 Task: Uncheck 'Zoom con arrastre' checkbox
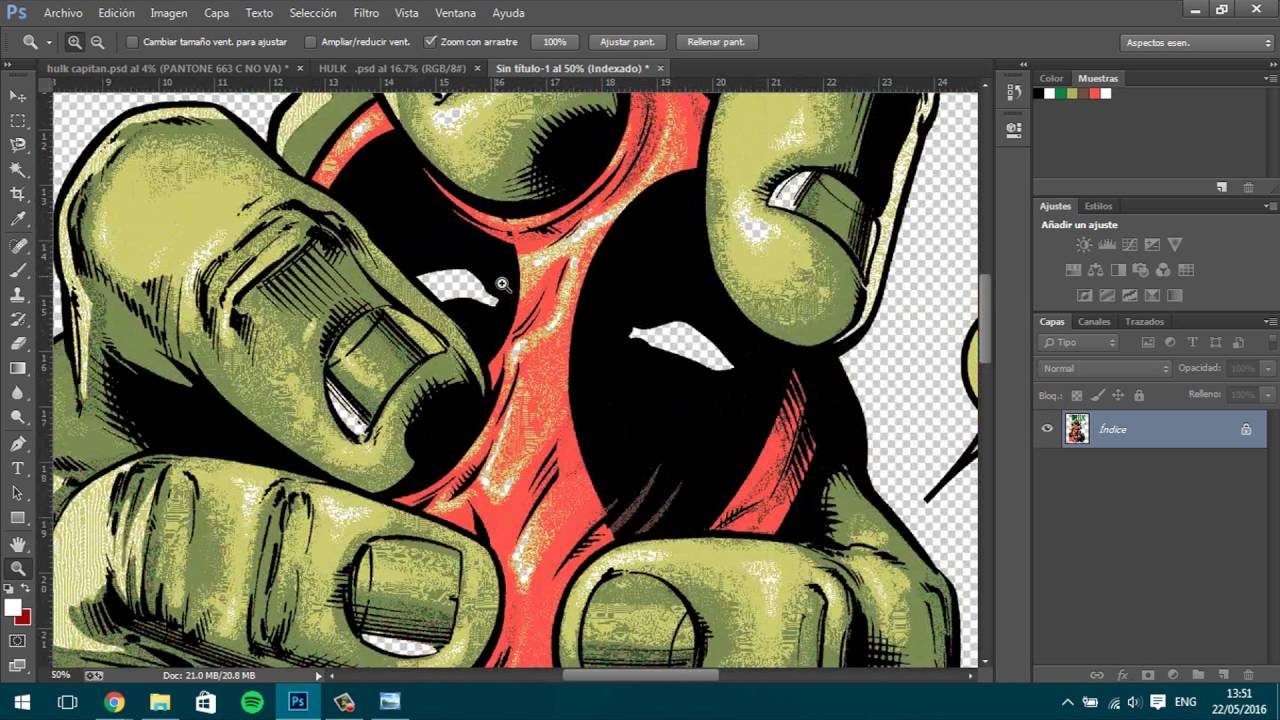click(430, 42)
